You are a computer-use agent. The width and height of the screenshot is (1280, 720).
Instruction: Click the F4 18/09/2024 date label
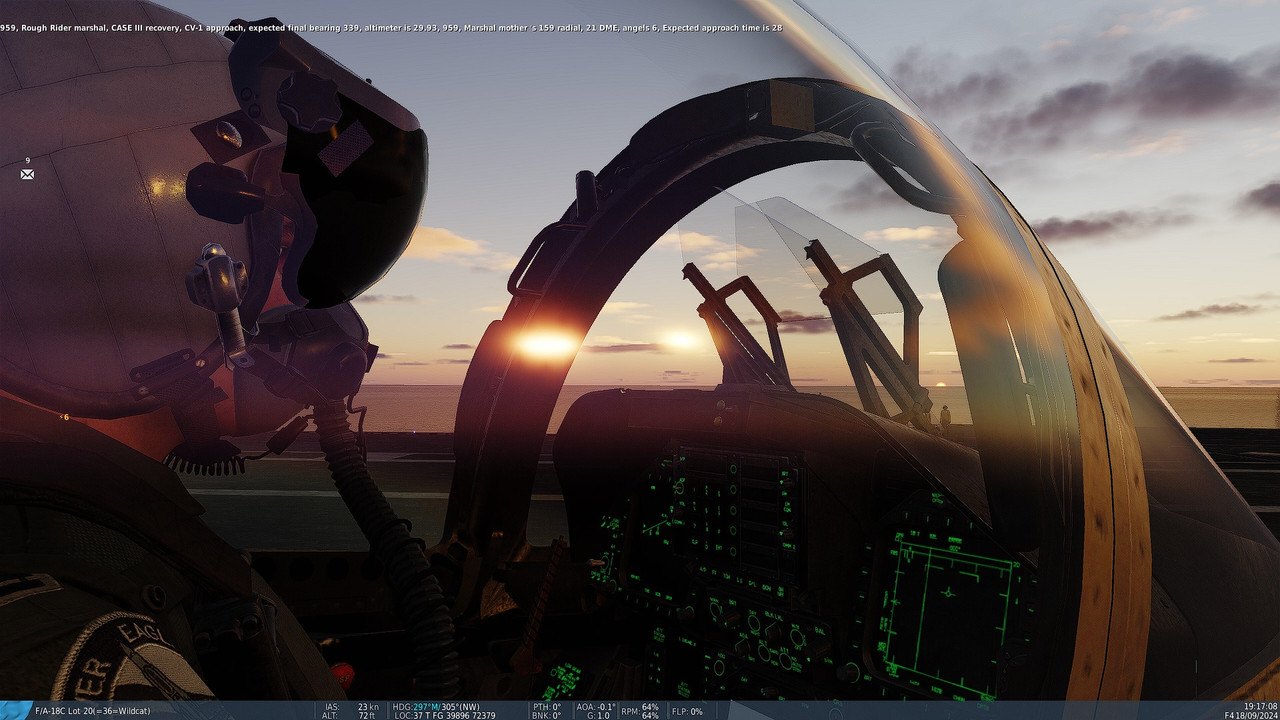pos(1251,715)
